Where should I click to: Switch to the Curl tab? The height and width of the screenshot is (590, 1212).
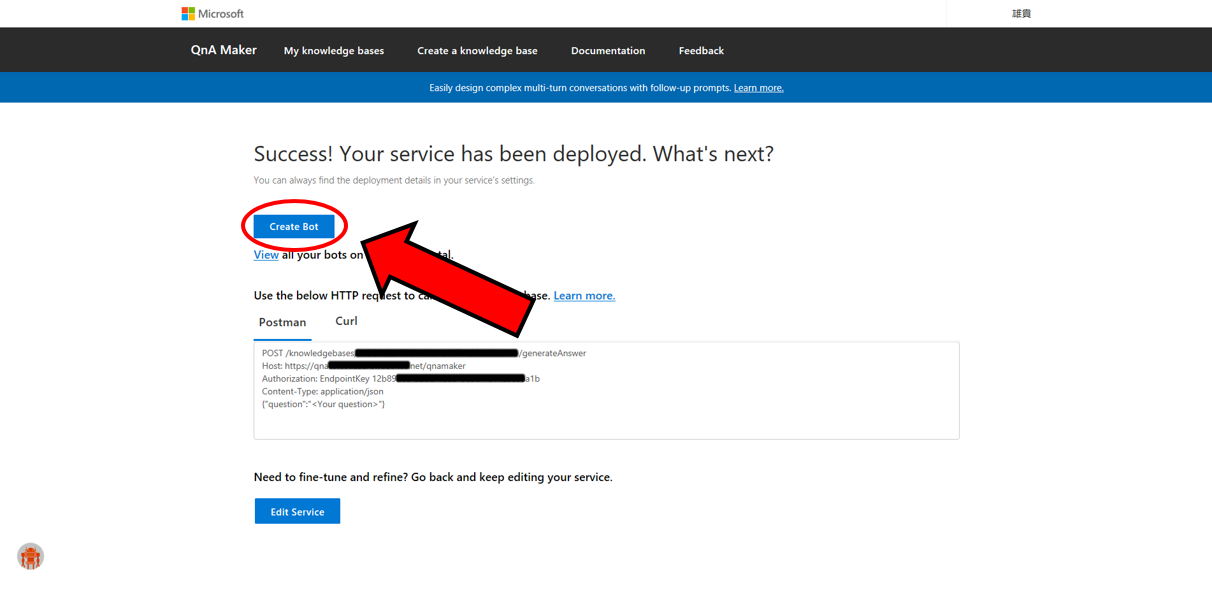pyautogui.click(x=346, y=321)
